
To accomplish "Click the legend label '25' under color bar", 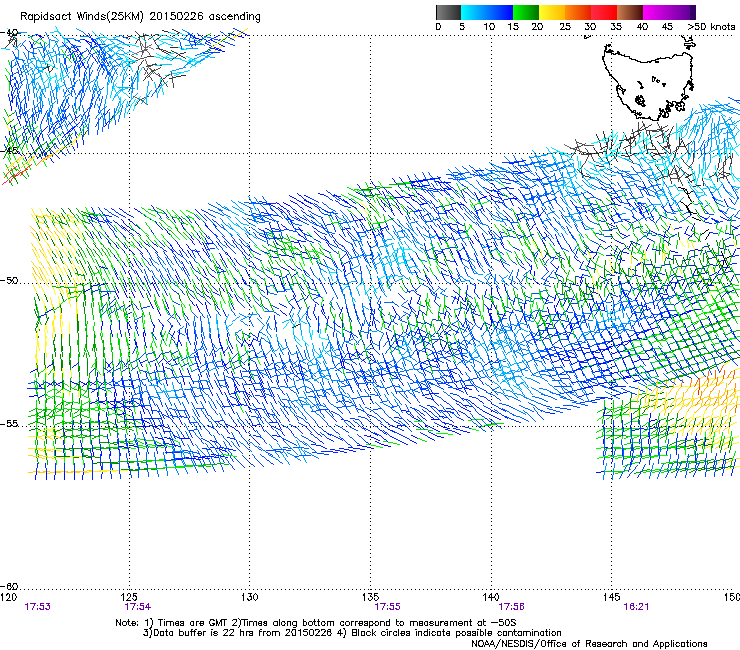I will (565, 27).
